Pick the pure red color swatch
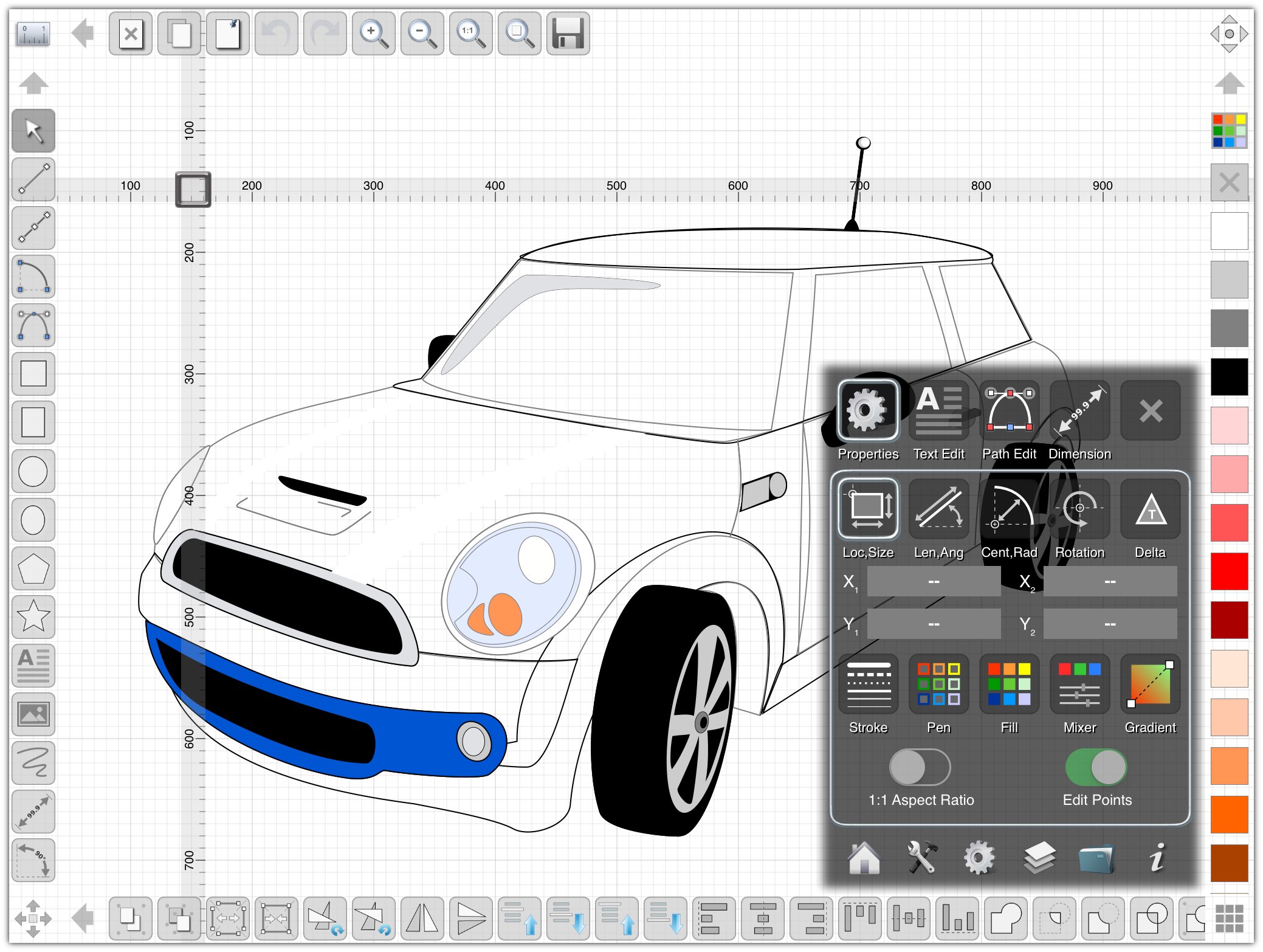Screen dimensions: 1263x952 (1229, 571)
